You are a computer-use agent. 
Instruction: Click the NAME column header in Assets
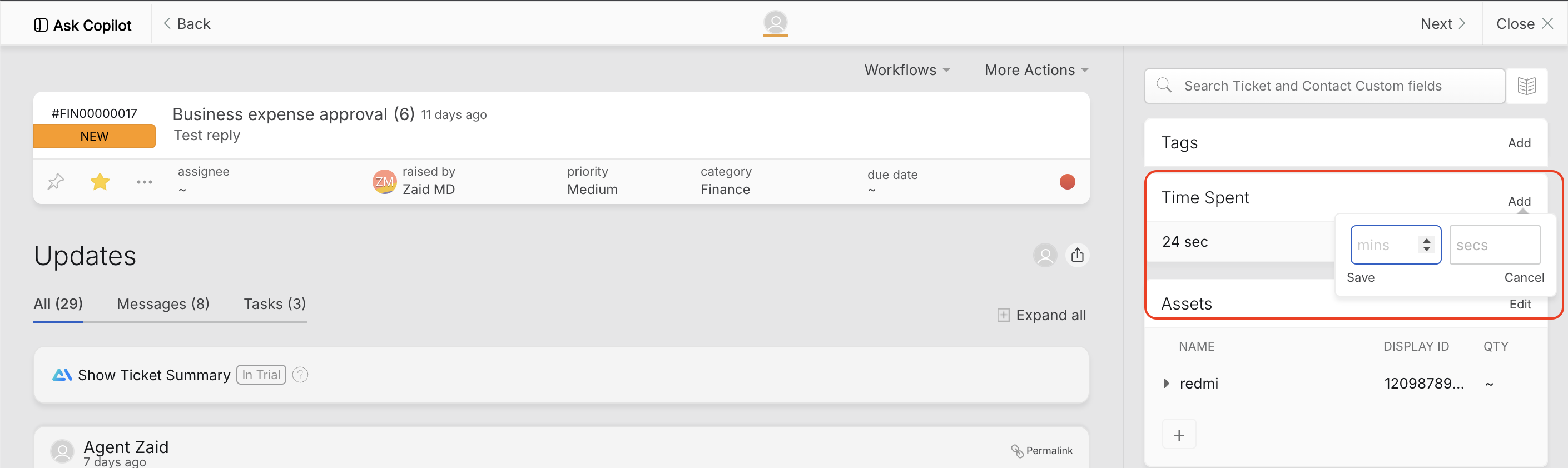[x=1196, y=347]
